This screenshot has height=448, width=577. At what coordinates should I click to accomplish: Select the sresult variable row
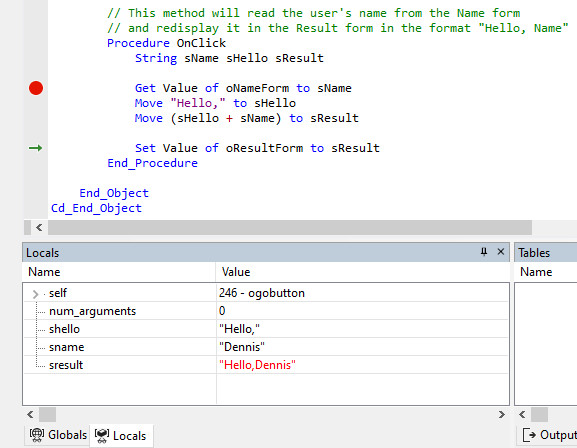(x=266, y=365)
